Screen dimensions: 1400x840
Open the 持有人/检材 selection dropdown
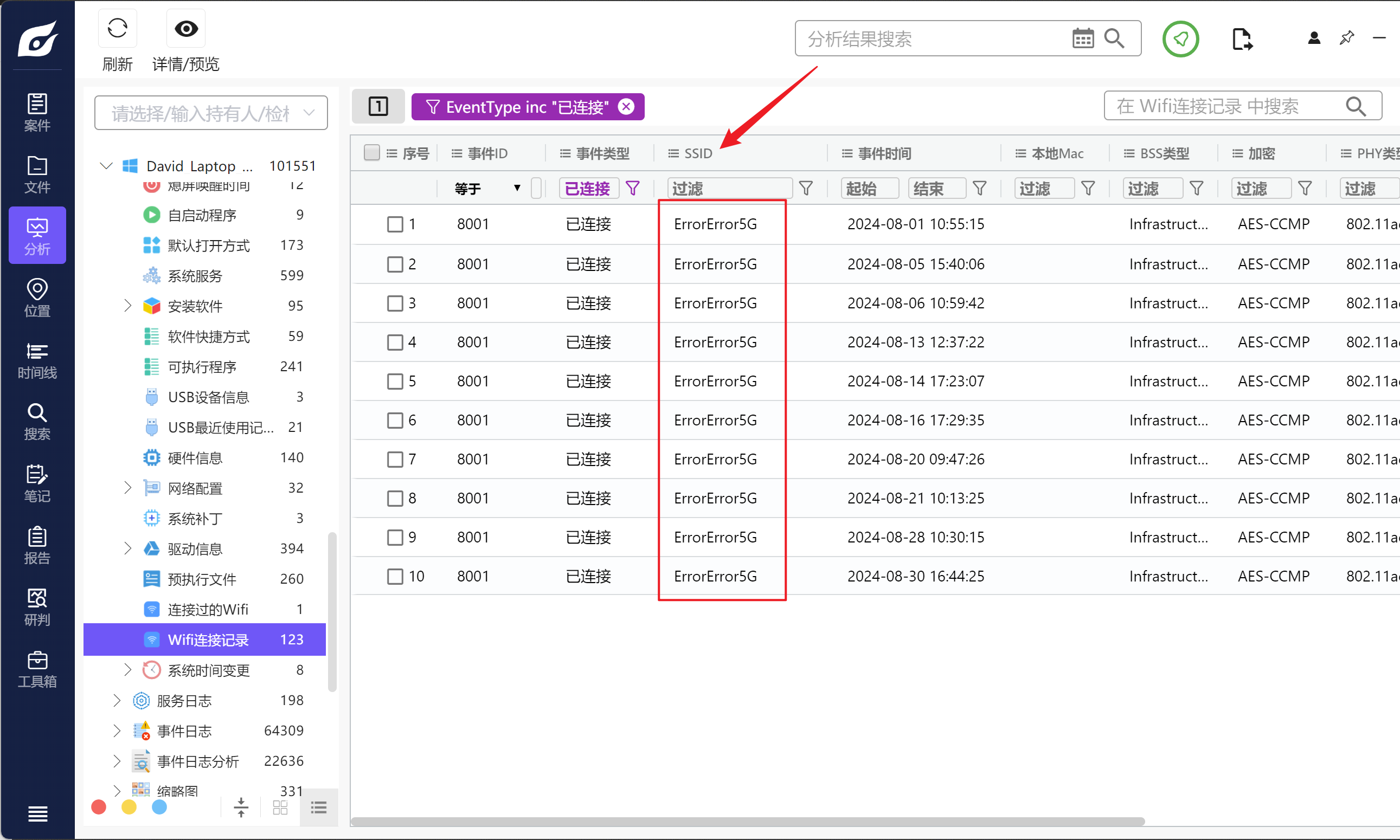coord(211,113)
